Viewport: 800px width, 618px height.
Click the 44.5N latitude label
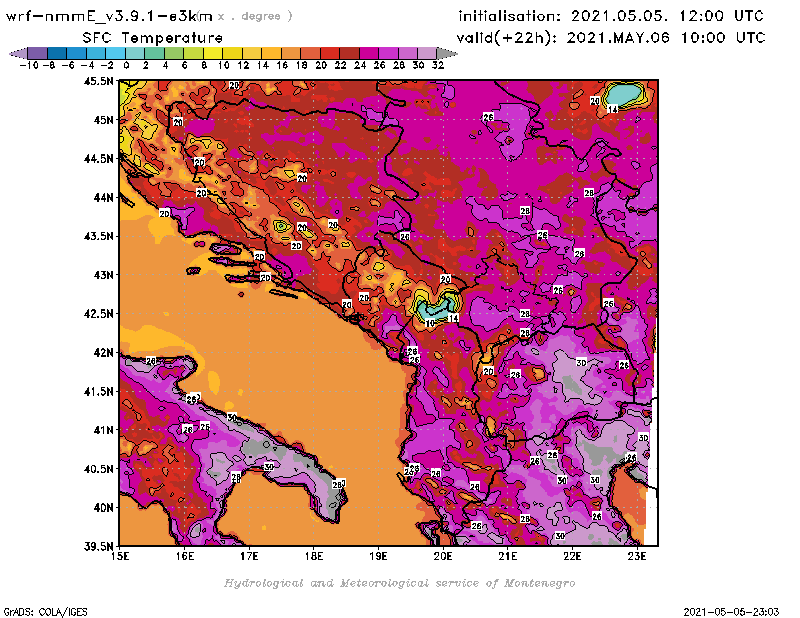(98, 159)
